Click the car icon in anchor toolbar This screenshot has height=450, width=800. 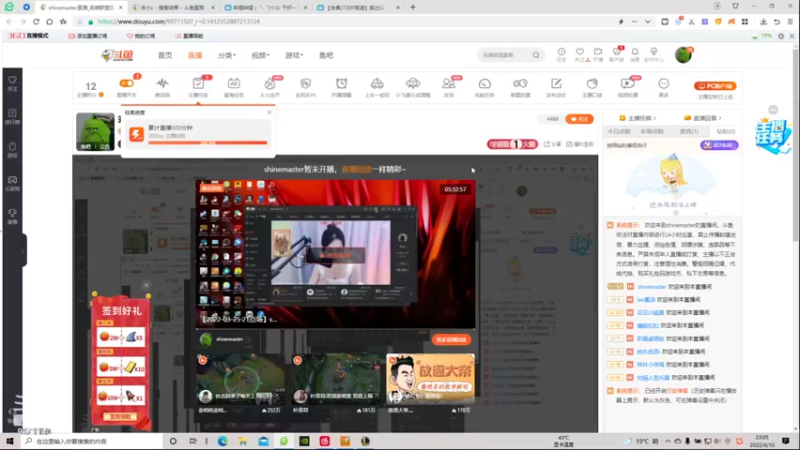coord(377,83)
